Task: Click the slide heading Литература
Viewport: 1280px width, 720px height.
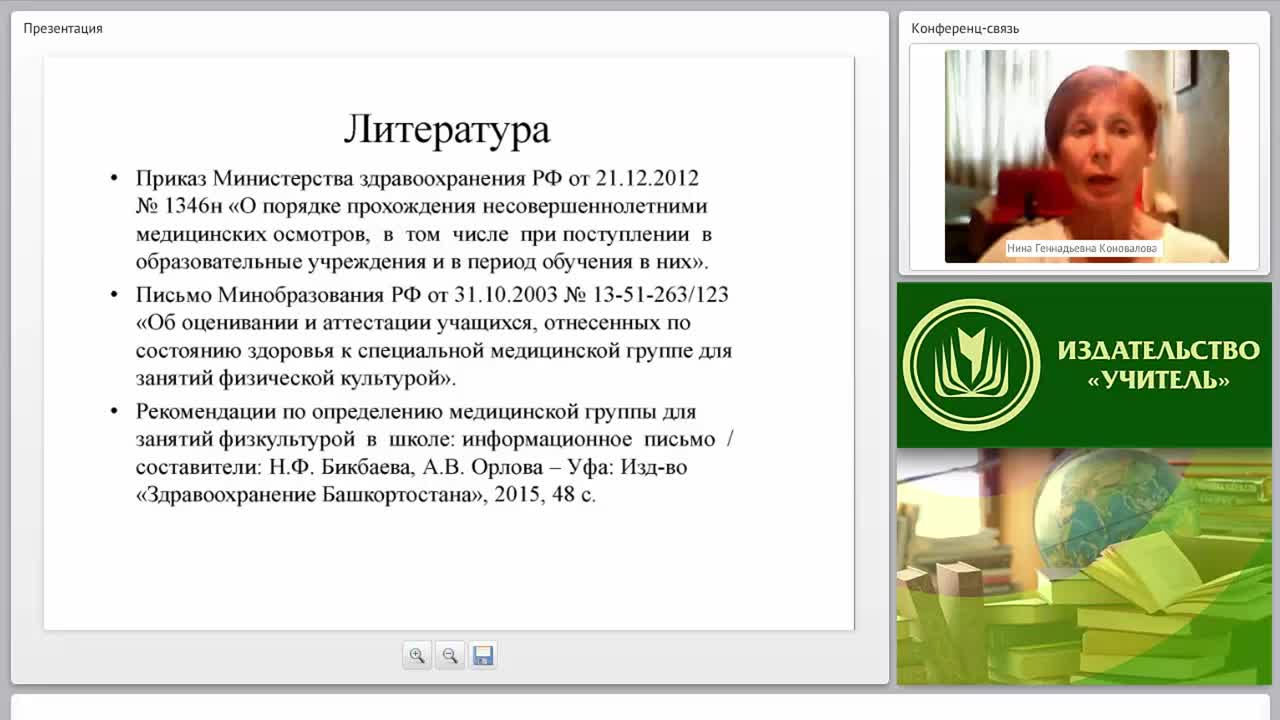Action: point(447,129)
